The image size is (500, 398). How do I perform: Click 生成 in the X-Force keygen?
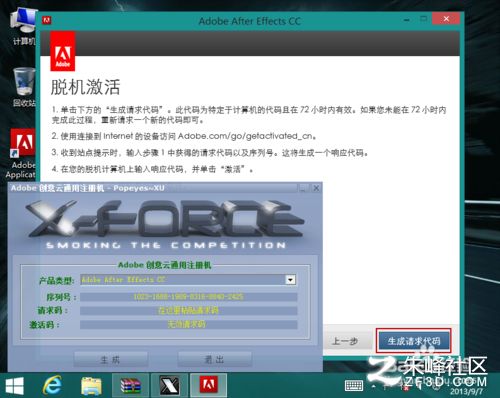(x=110, y=359)
